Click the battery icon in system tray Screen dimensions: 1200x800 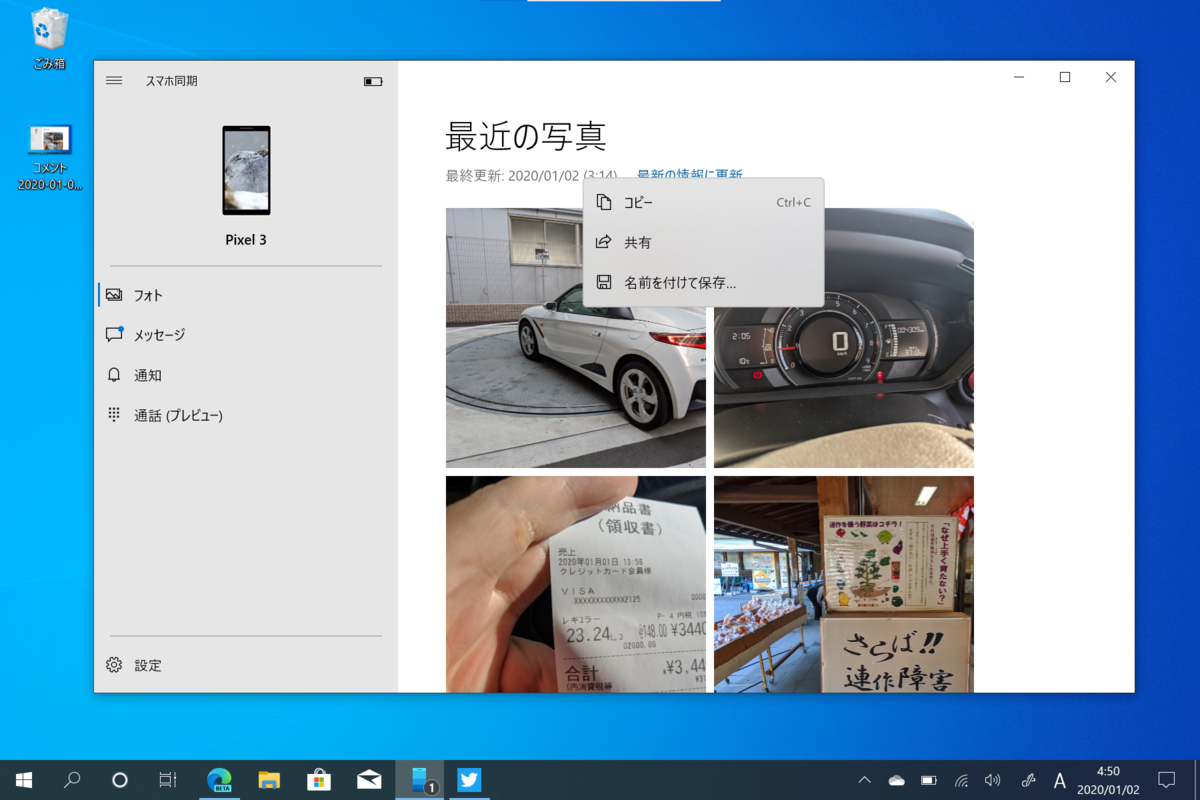pos(929,780)
